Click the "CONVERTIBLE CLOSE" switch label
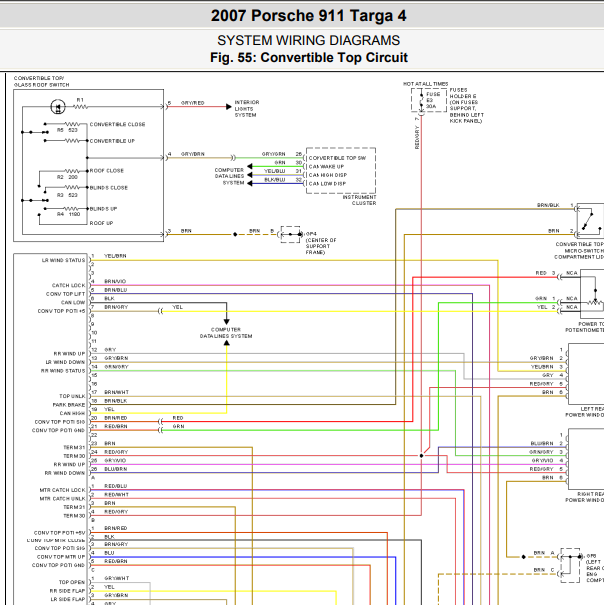The image size is (604, 605). (117, 124)
